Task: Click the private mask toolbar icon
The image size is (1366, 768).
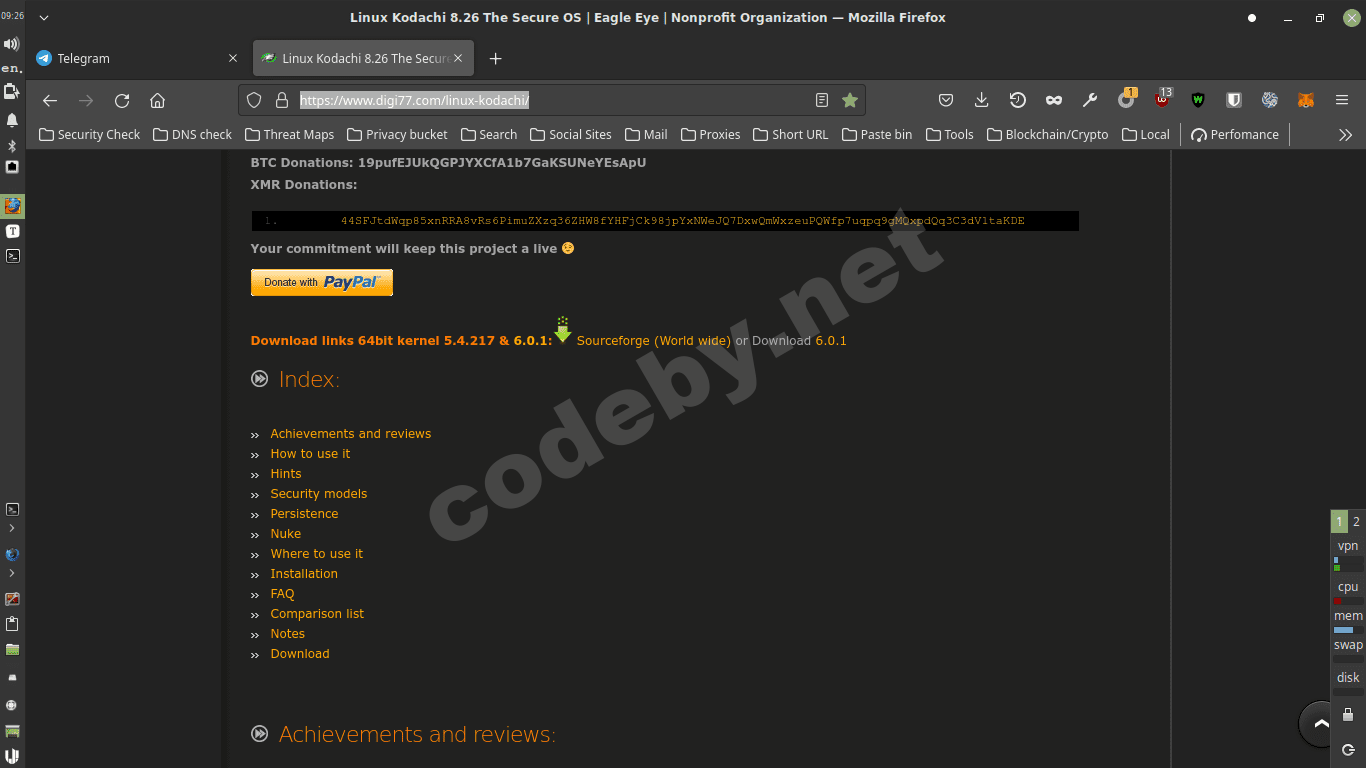Action: coord(1054,100)
